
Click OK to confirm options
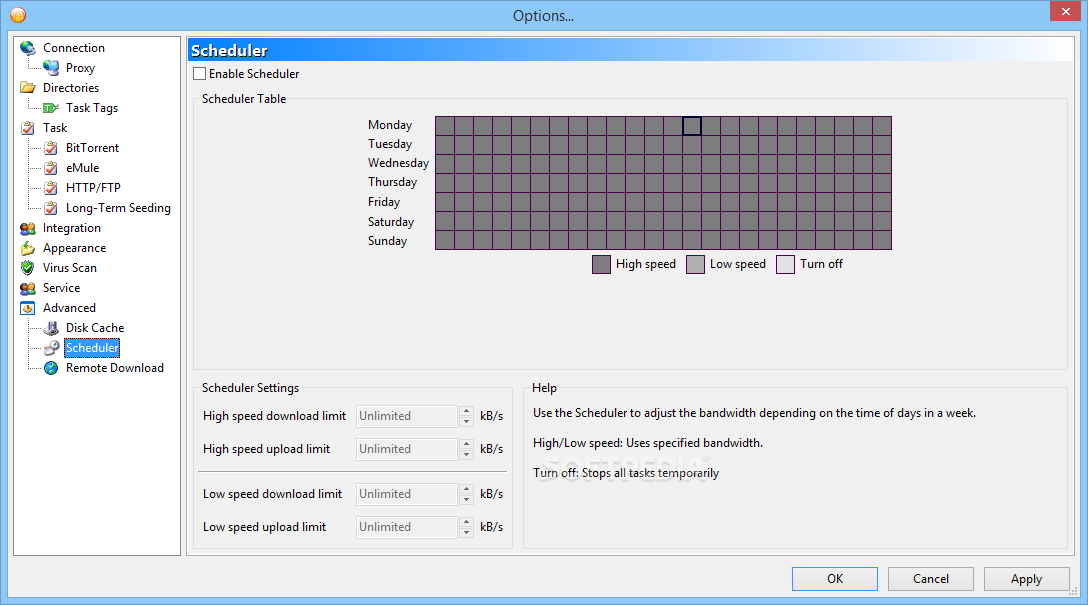pyautogui.click(x=835, y=579)
